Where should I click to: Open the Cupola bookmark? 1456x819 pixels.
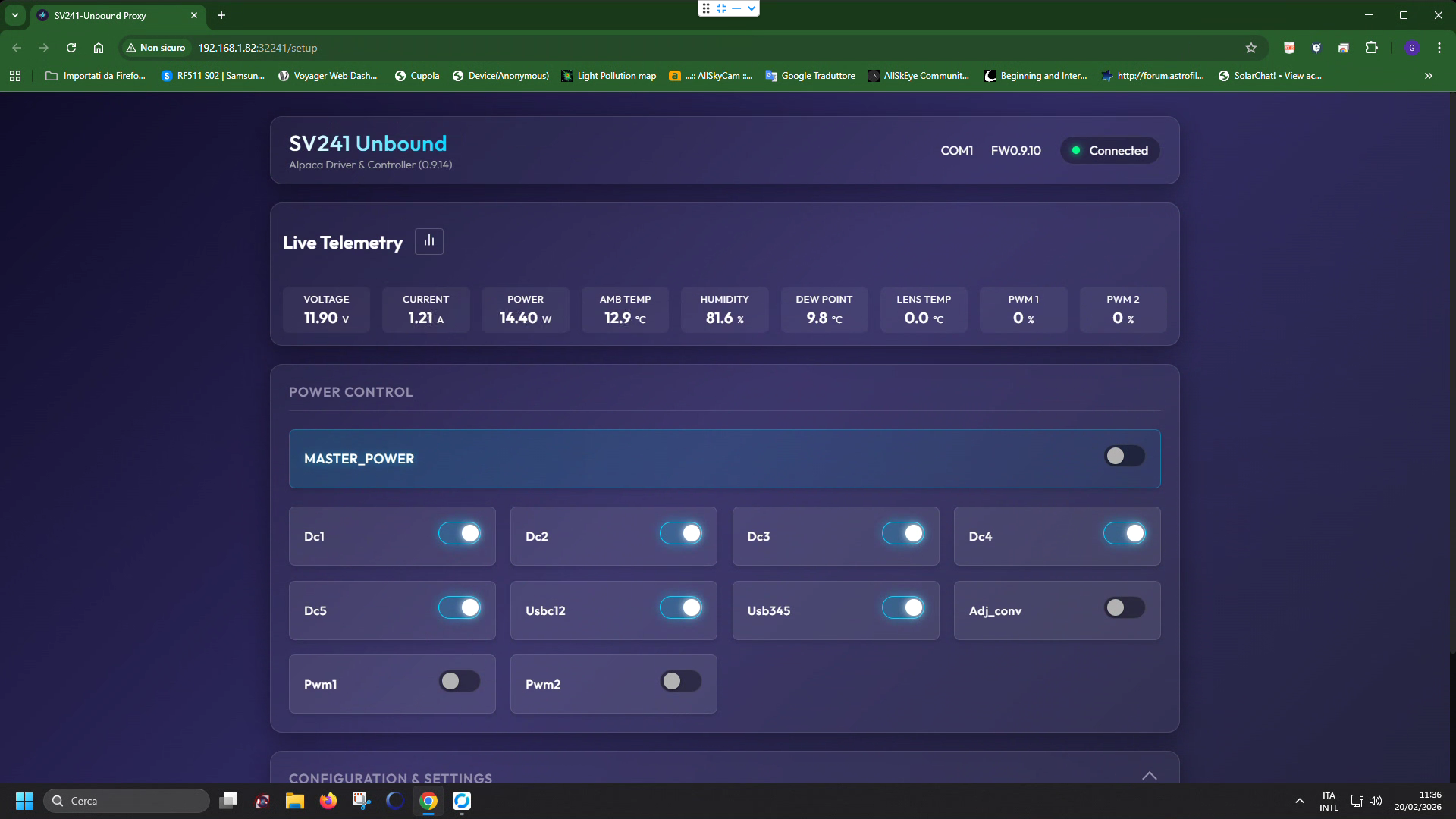(417, 76)
